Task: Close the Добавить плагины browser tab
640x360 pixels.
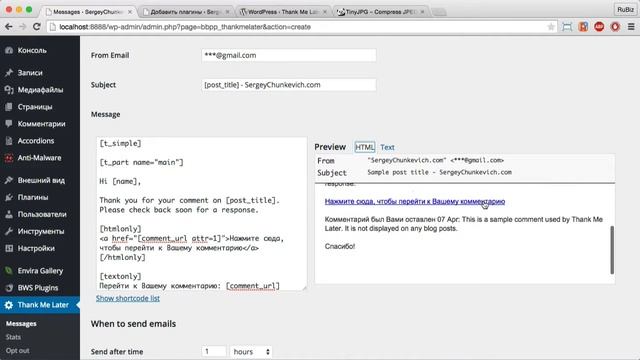Action: 228,12
